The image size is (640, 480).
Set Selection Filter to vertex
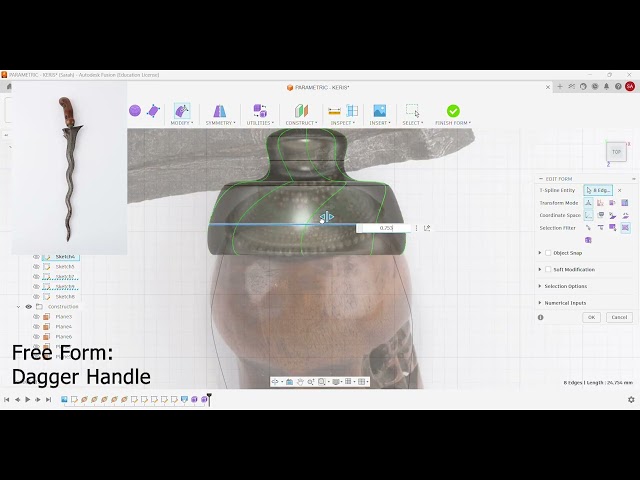coord(588,228)
